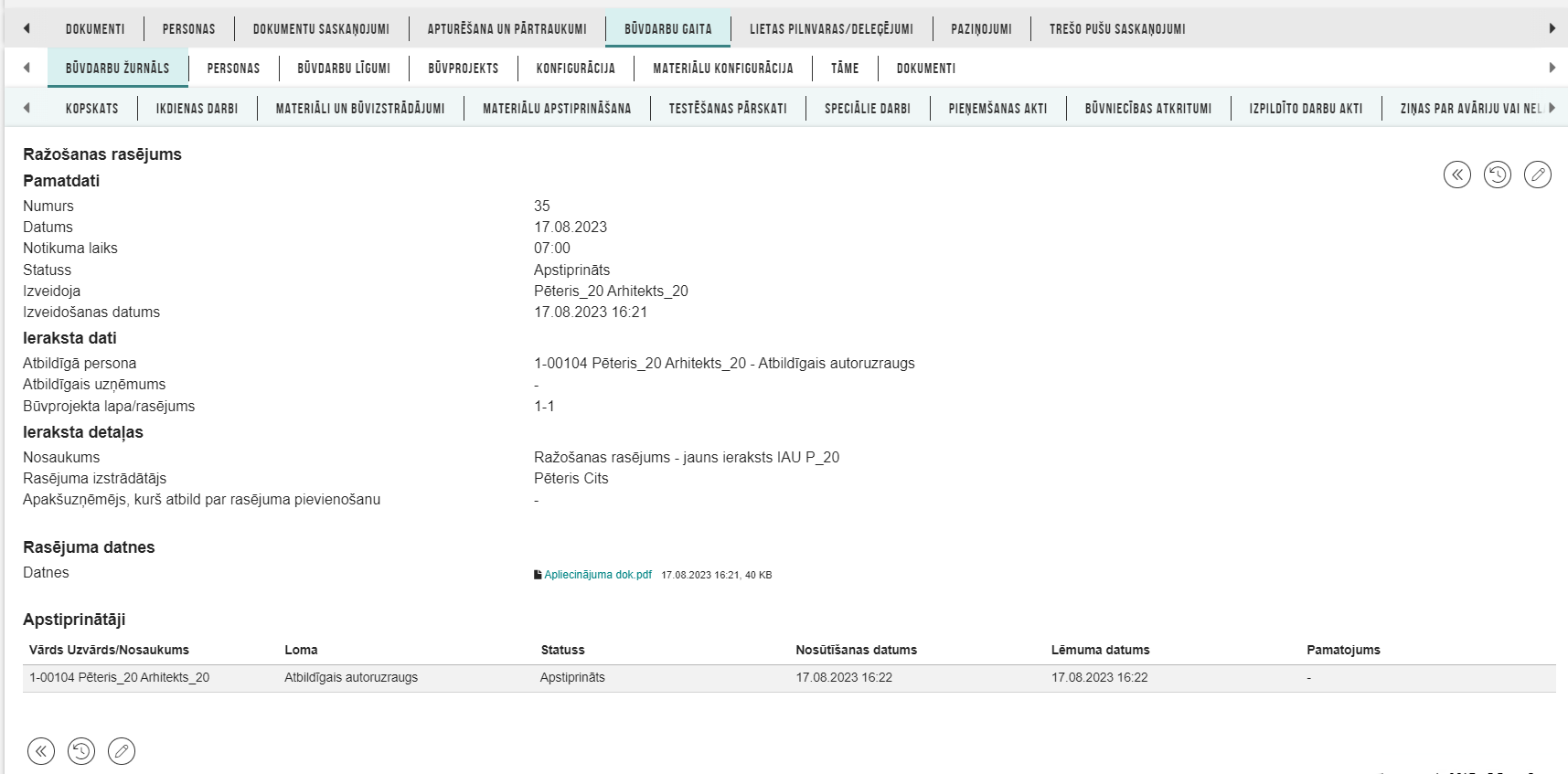Click creator value Pēteris_20 Arhitekts_20

pyautogui.click(x=611, y=291)
